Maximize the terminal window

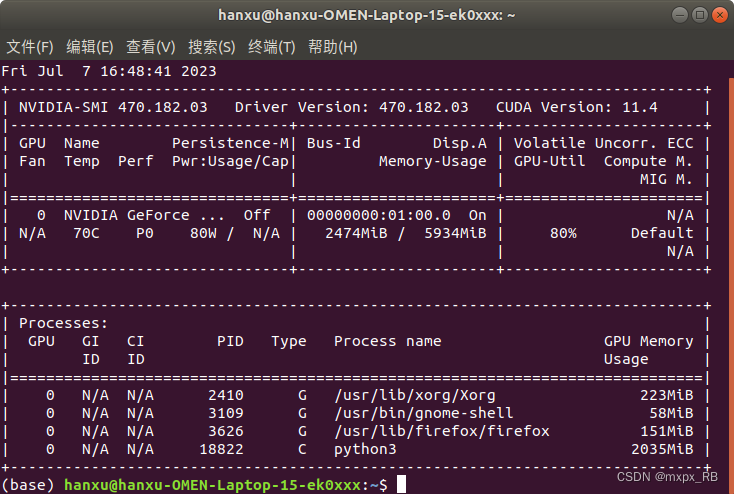(x=700, y=15)
